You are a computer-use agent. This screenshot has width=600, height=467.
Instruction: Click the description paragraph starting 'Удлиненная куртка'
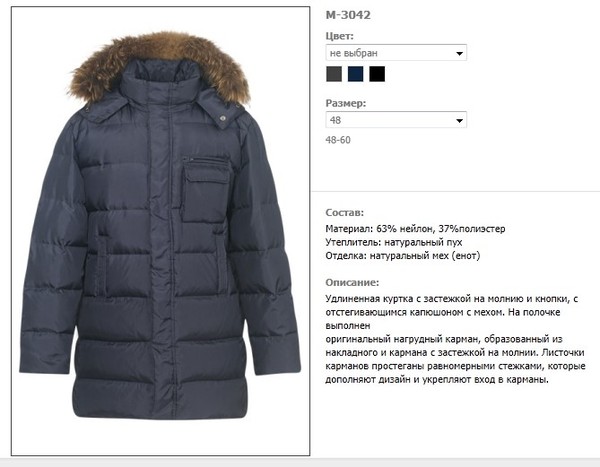click(x=455, y=339)
